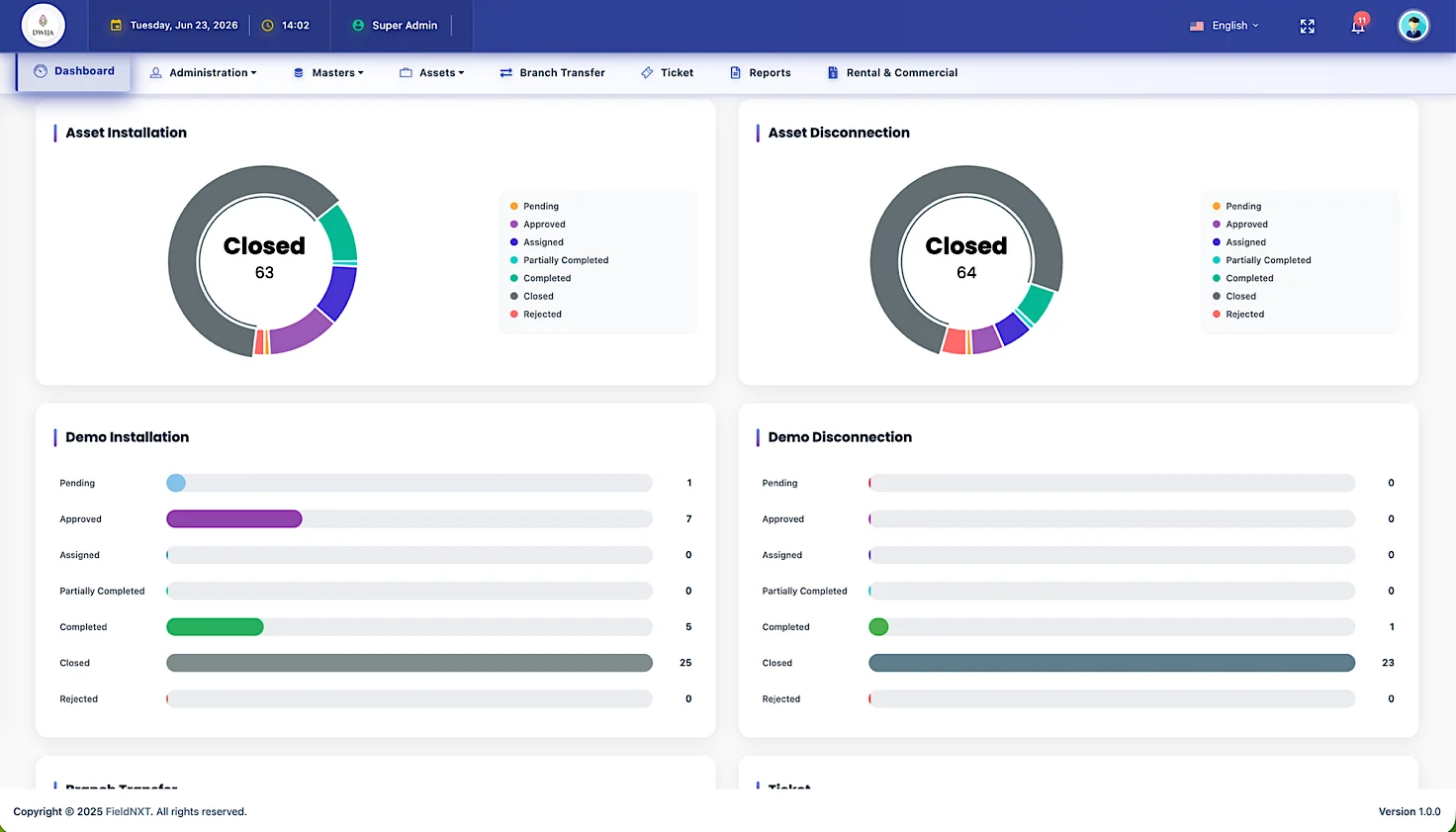
Task: Click the Masters database icon
Action: click(299, 72)
